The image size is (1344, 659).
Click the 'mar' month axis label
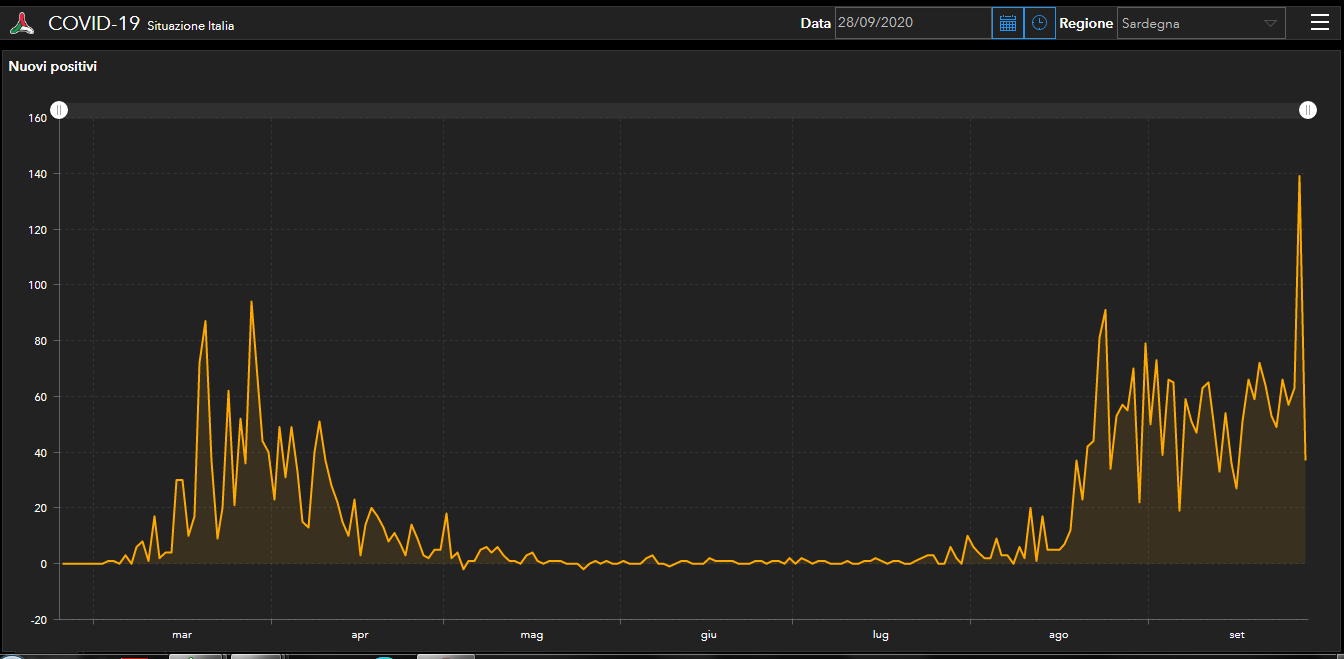(182, 635)
